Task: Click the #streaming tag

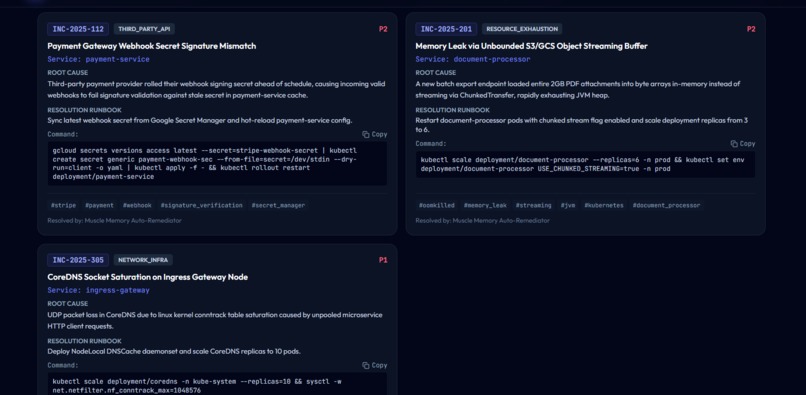Action: coord(534,205)
